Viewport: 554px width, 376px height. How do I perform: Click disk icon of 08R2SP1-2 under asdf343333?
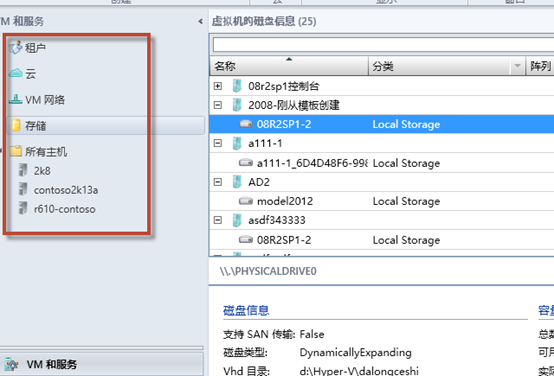click(246, 240)
